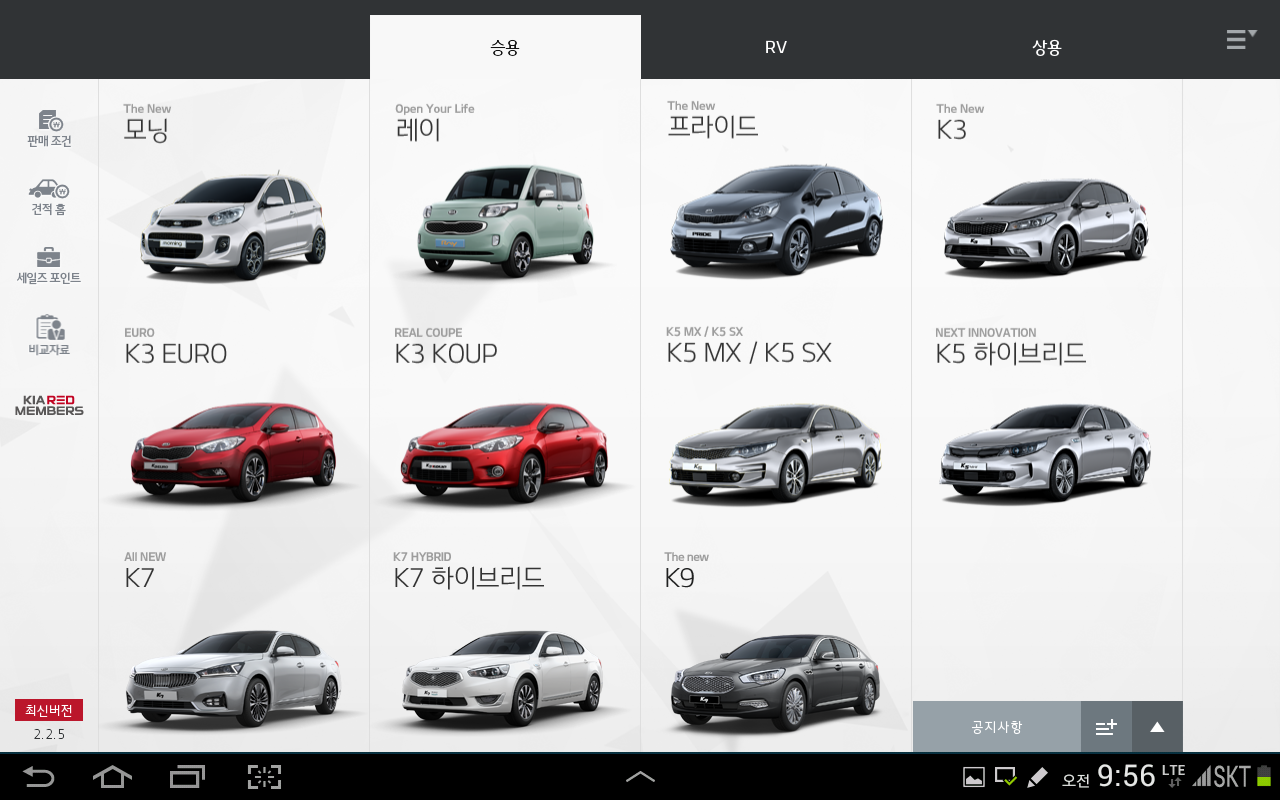Tap the REAL COUPE subtitle

pos(428,333)
